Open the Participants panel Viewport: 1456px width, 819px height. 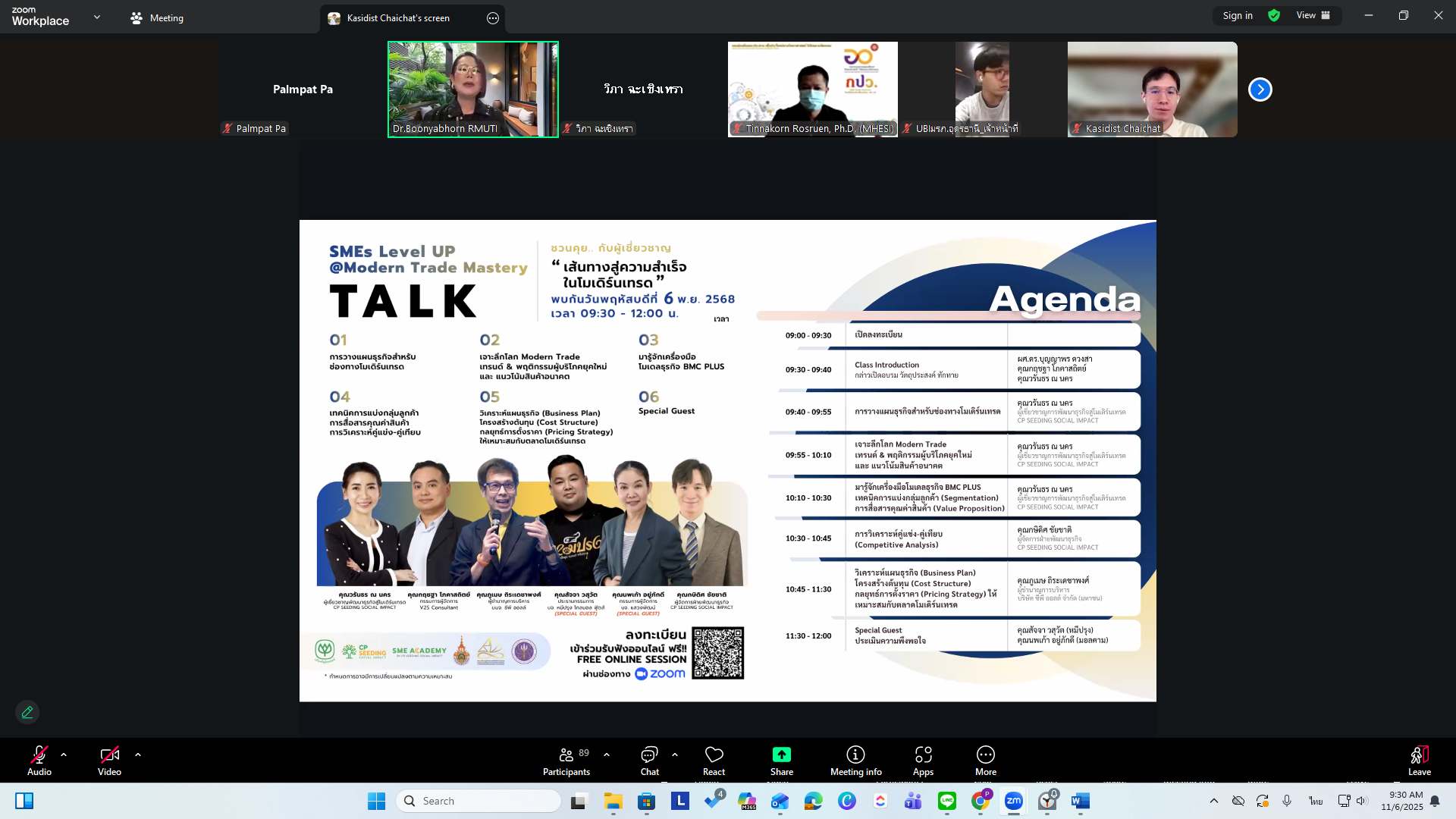pyautogui.click(x=566, y=761)
